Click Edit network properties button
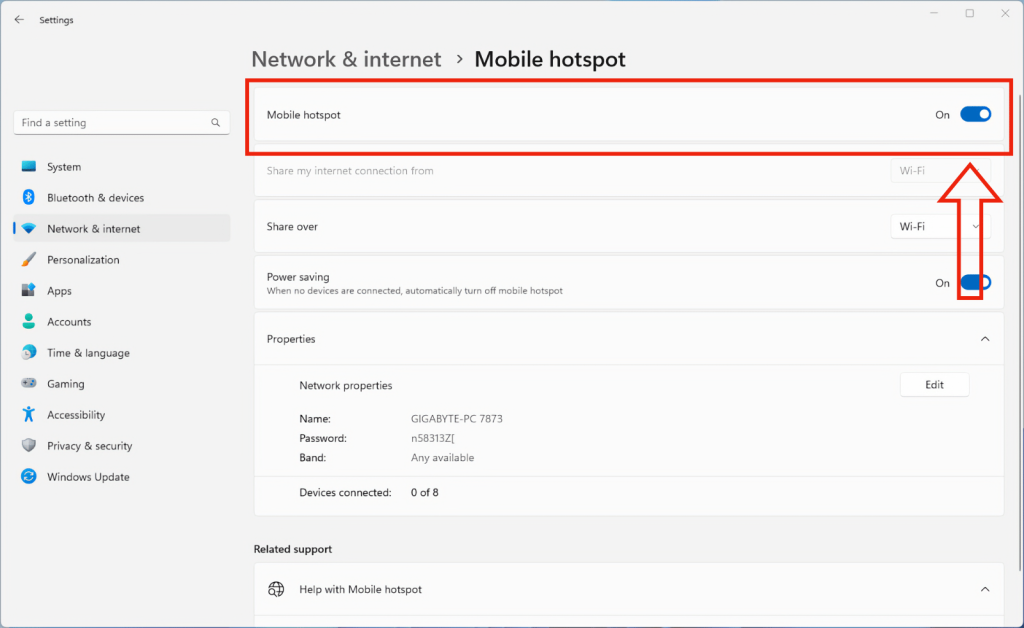This screenshot has width=1024, height=628. [934, 385]
